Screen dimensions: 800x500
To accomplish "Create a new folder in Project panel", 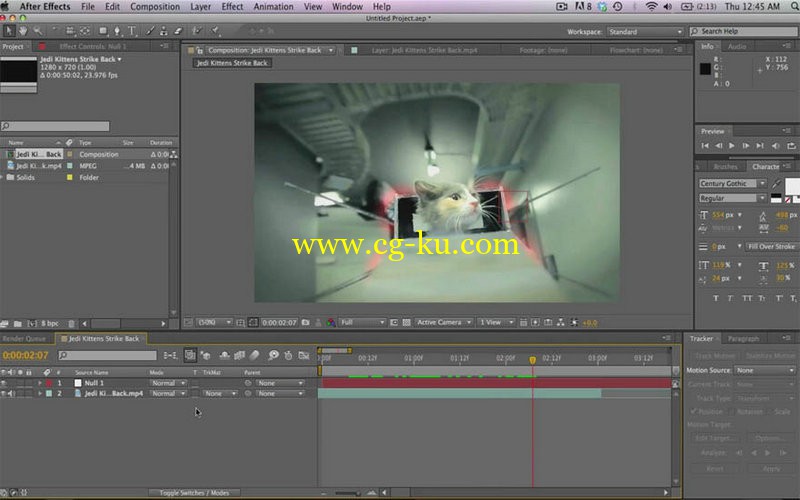I will 18,323.
